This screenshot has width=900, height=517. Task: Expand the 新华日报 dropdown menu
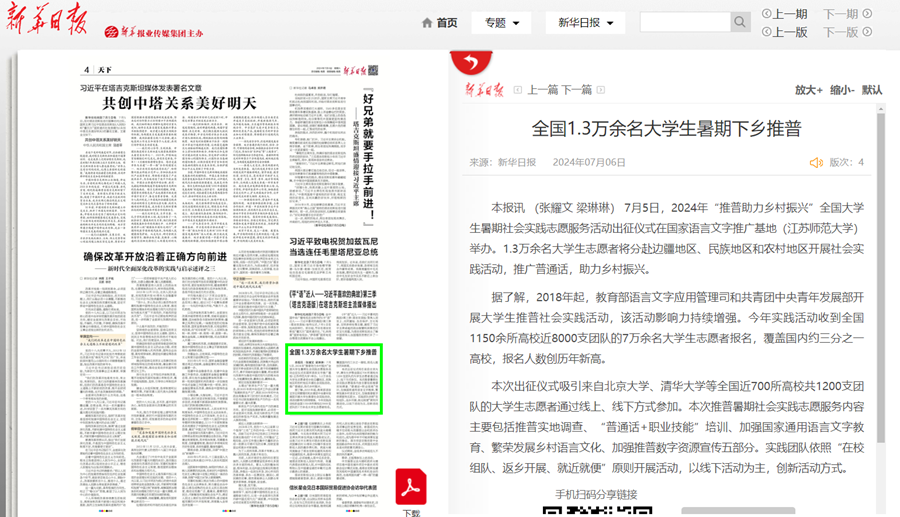coord(585,23)
